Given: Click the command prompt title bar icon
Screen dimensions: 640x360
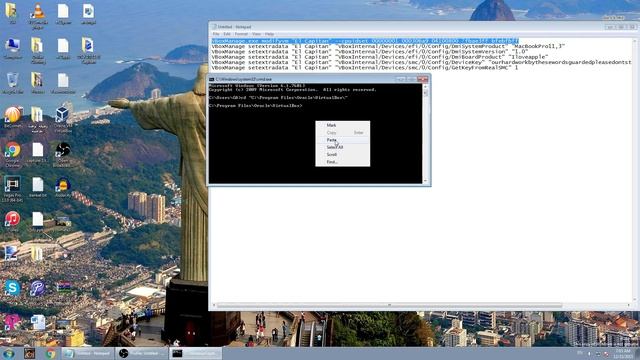Looking at the screenshot, I should click(x=212, y=79).
